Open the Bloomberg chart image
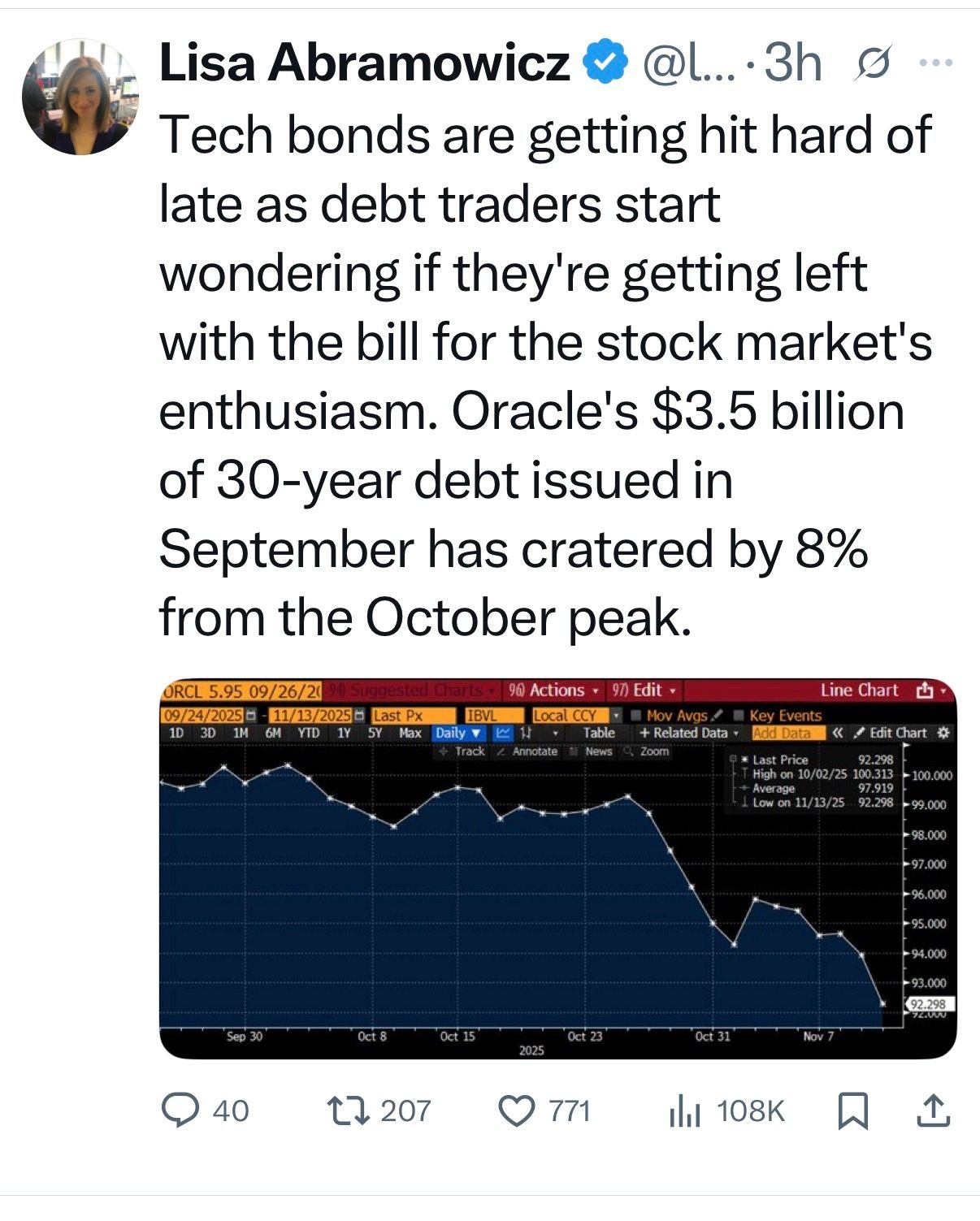The image size is (980, 1221). tap(557, 868)
